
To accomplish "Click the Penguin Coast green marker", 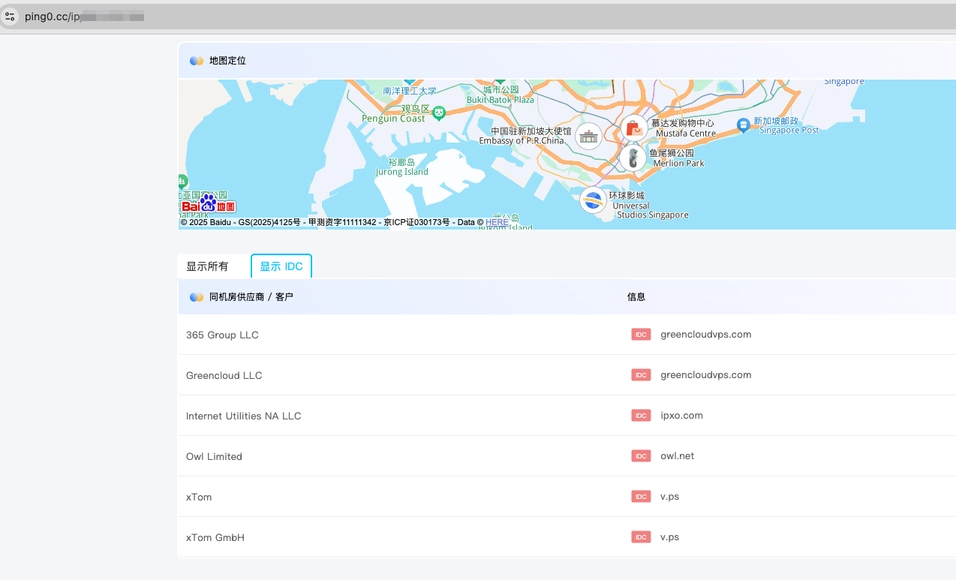I will 438,112.
